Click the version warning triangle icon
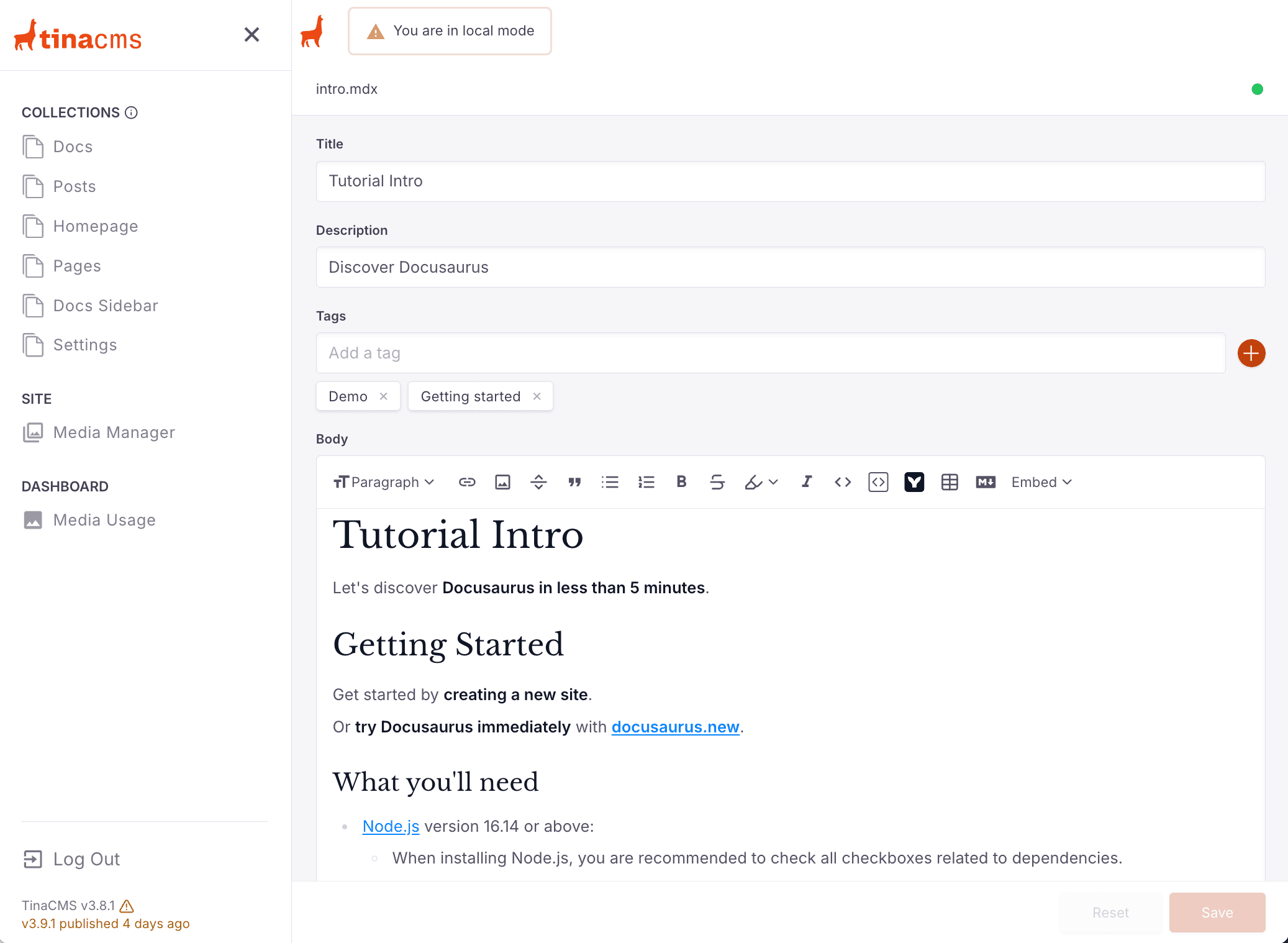Screen dimensions: 1288x943 (127, 906)
